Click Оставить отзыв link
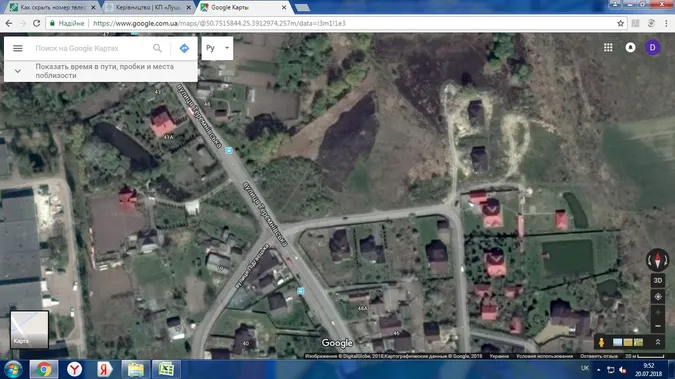The width and height of the screenshot is (675, 379). pyautogui.click(x=599, y=356)
